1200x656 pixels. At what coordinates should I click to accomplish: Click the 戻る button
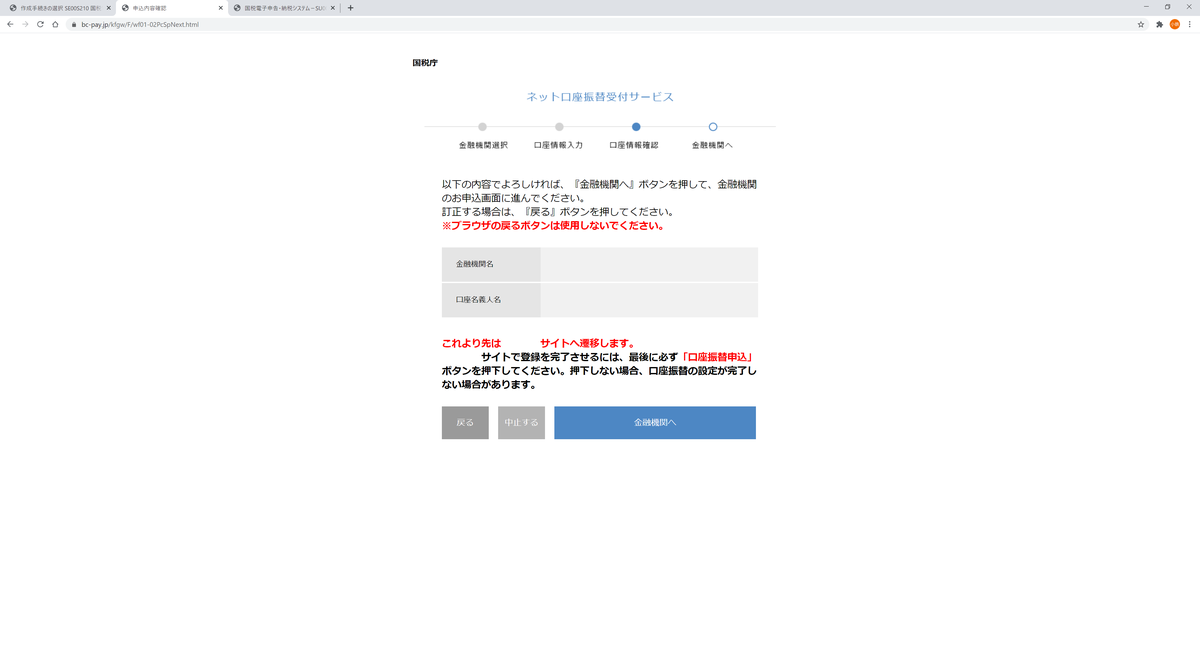[465, 423]
